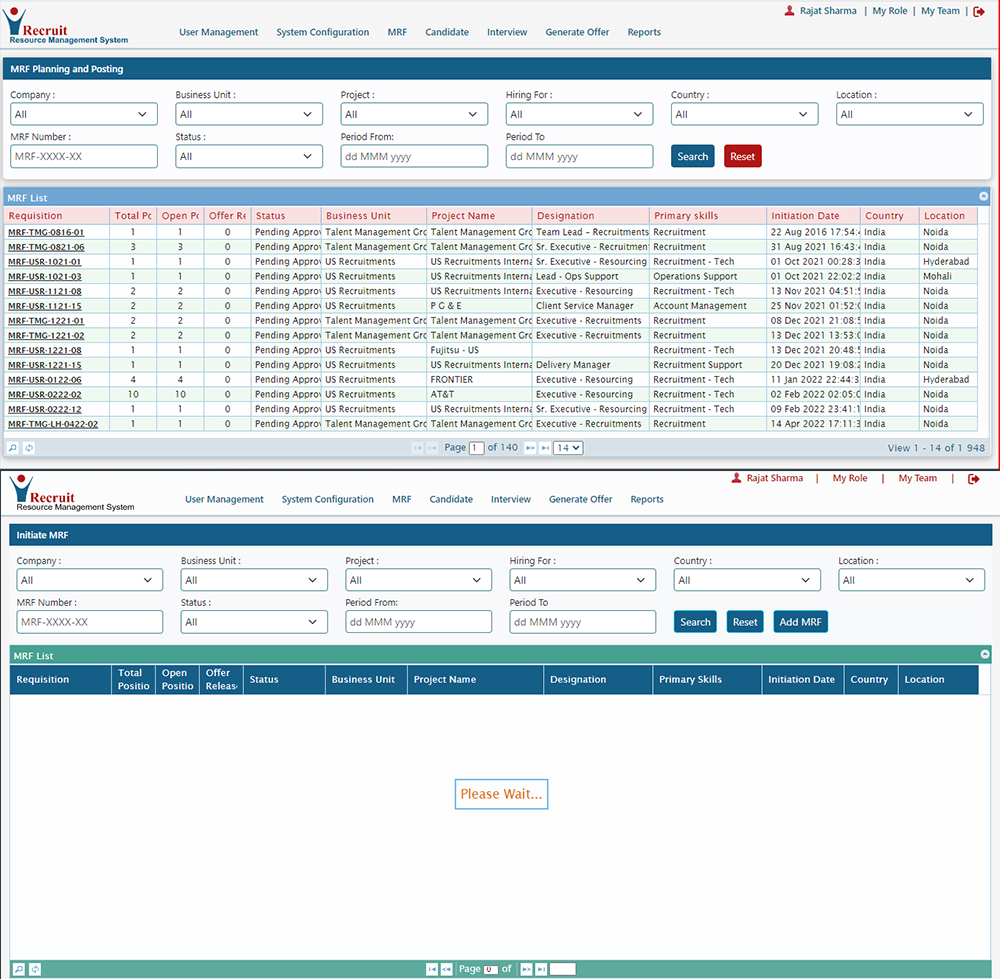Click the Add MRF button
Image resolution: width=1000 pixels, height=979 pixels.
coord(800,622)
